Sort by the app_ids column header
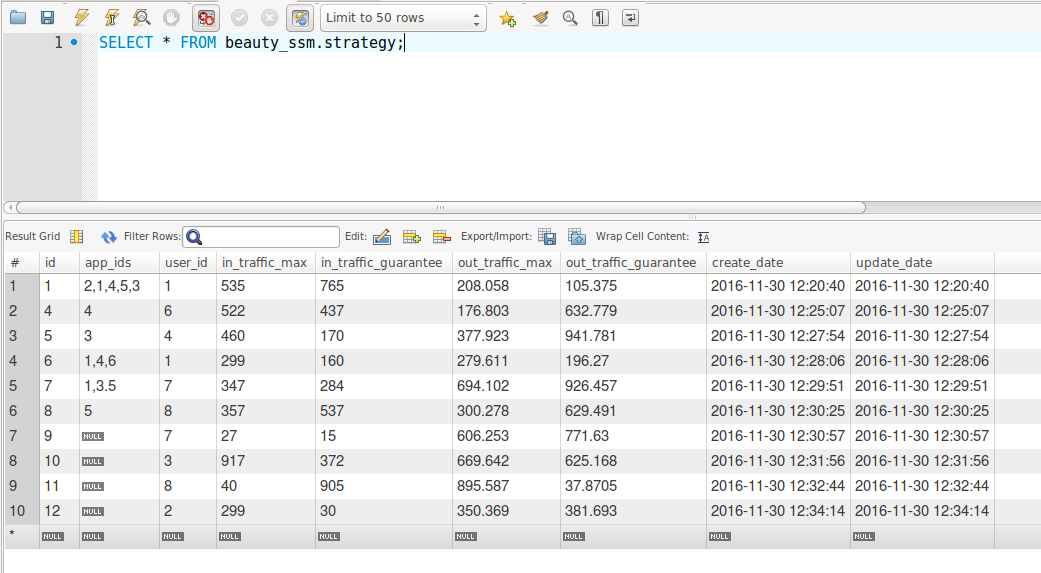The image size is (1041, 573). tap(120, 262)
